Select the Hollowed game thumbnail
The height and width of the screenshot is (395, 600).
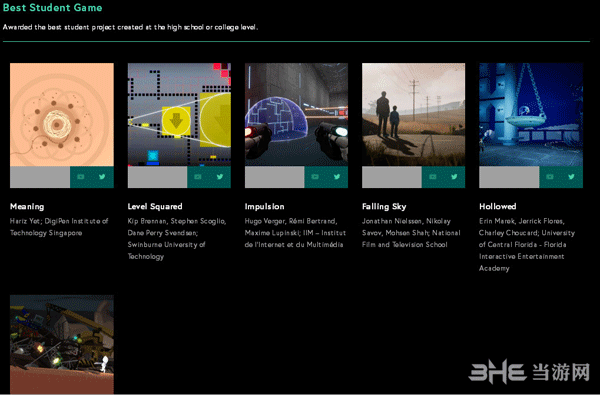[x=531, y=114]
